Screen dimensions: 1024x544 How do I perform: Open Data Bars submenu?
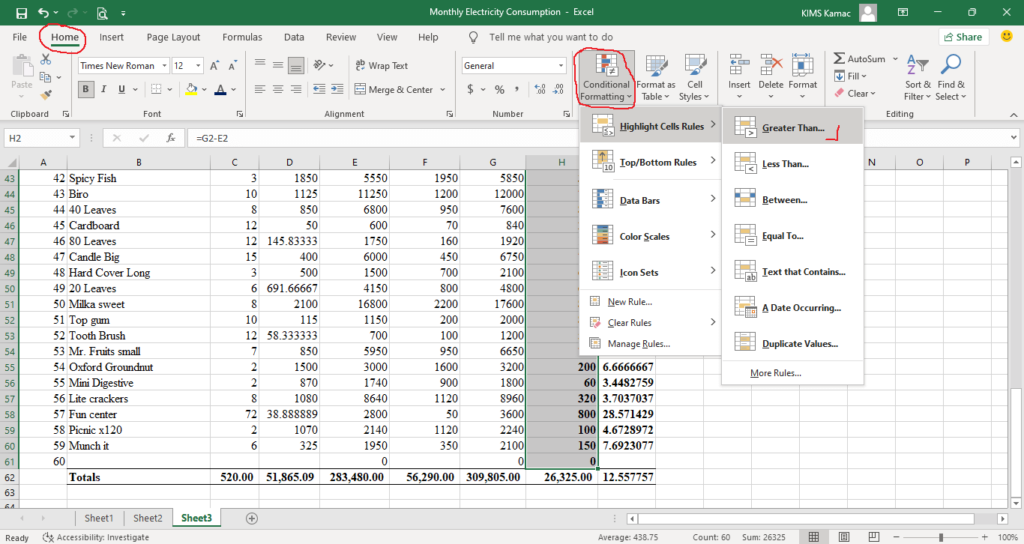coord(650,200)
